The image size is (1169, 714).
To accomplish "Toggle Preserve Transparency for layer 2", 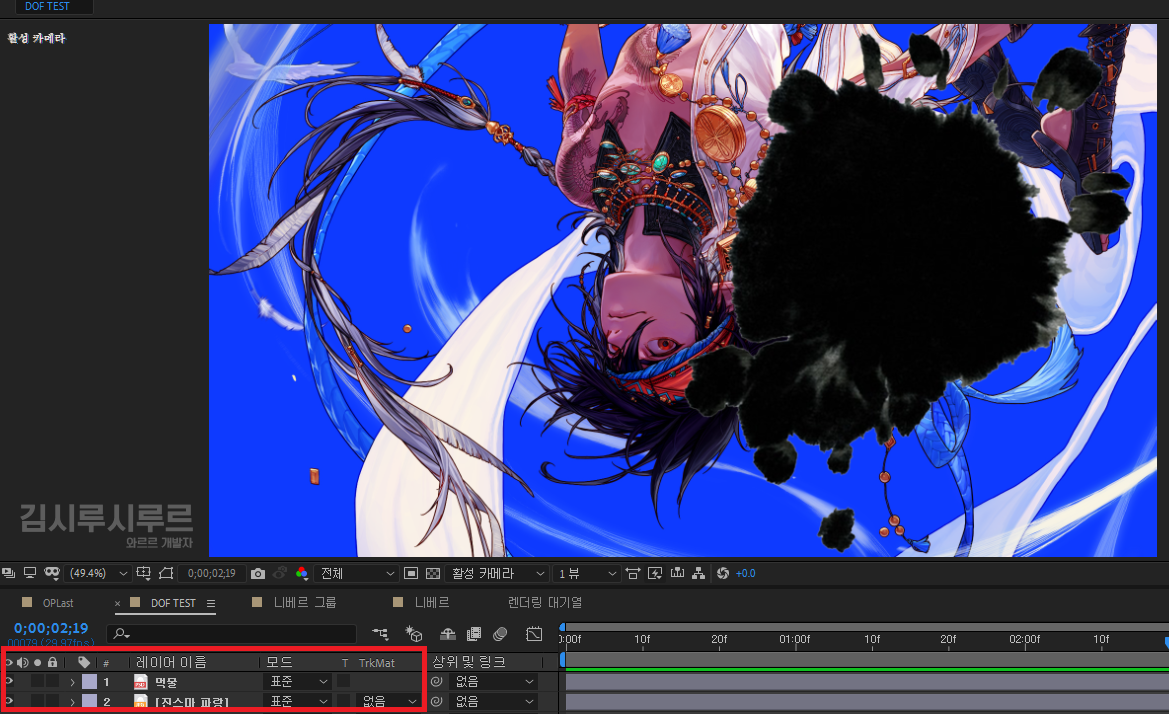I will (344, 701).
